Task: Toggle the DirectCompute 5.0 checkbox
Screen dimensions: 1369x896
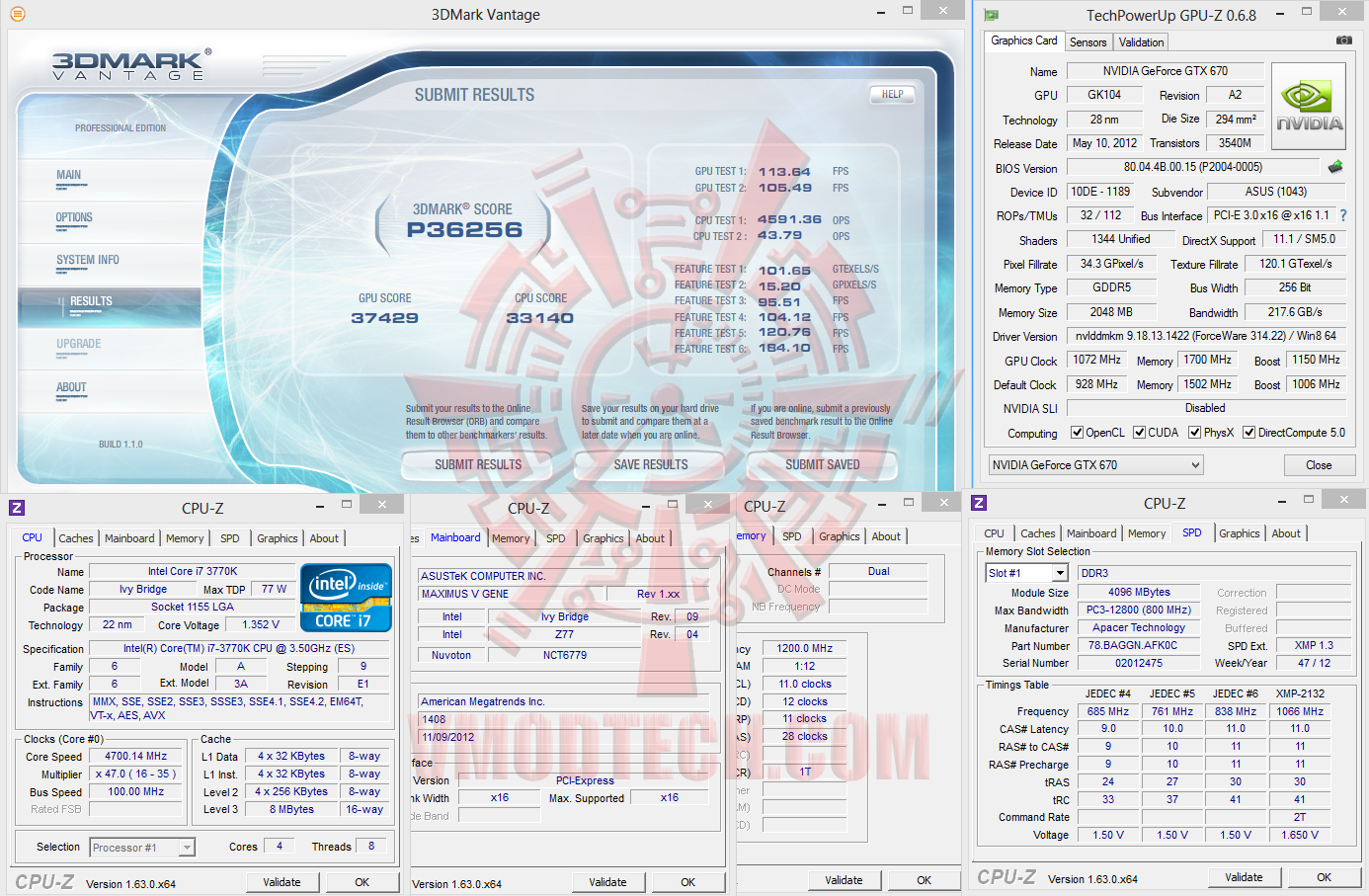Action: pyautogui.click(x=1249, y=433)
